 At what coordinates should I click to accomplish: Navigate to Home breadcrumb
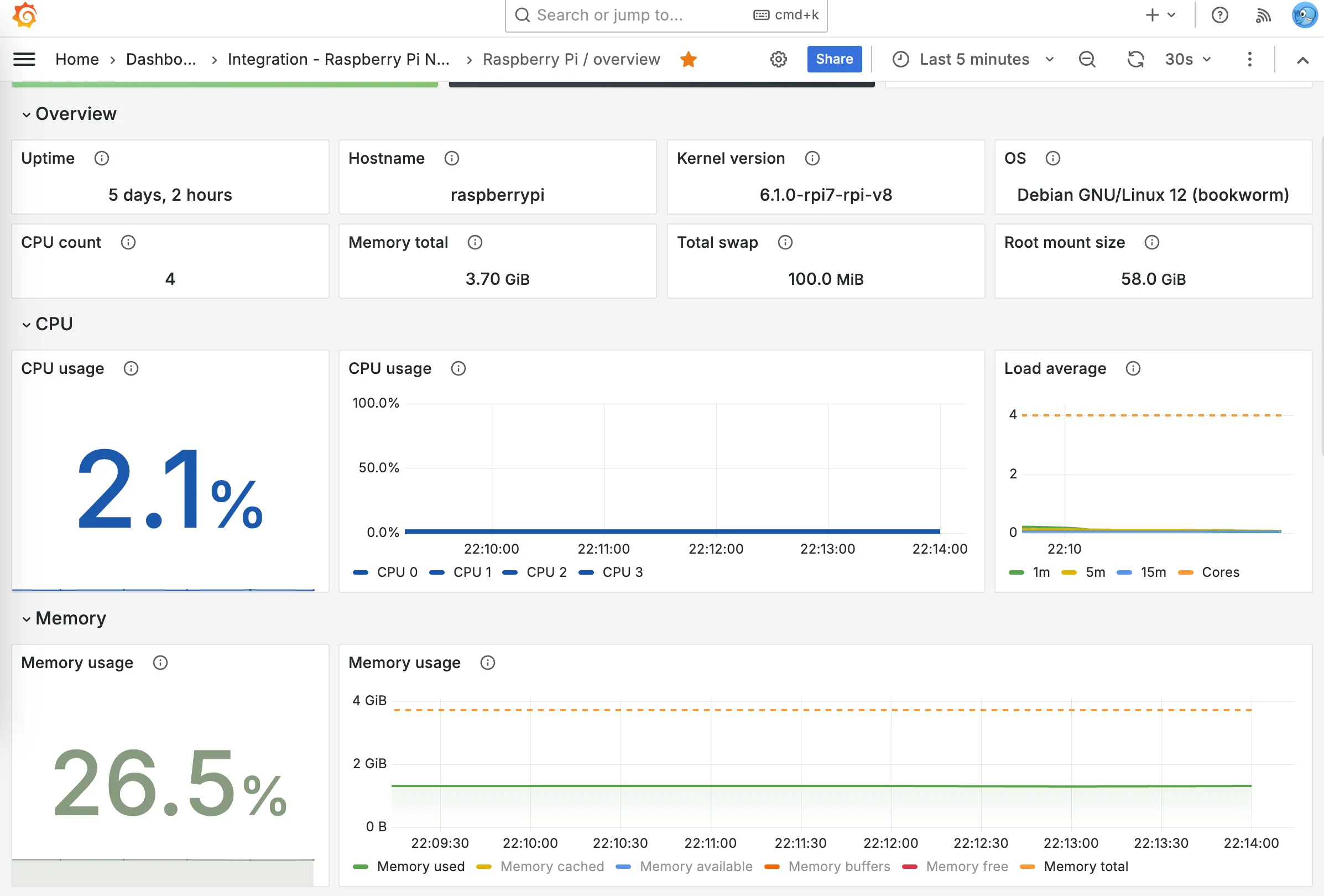(x=77, y=59)
